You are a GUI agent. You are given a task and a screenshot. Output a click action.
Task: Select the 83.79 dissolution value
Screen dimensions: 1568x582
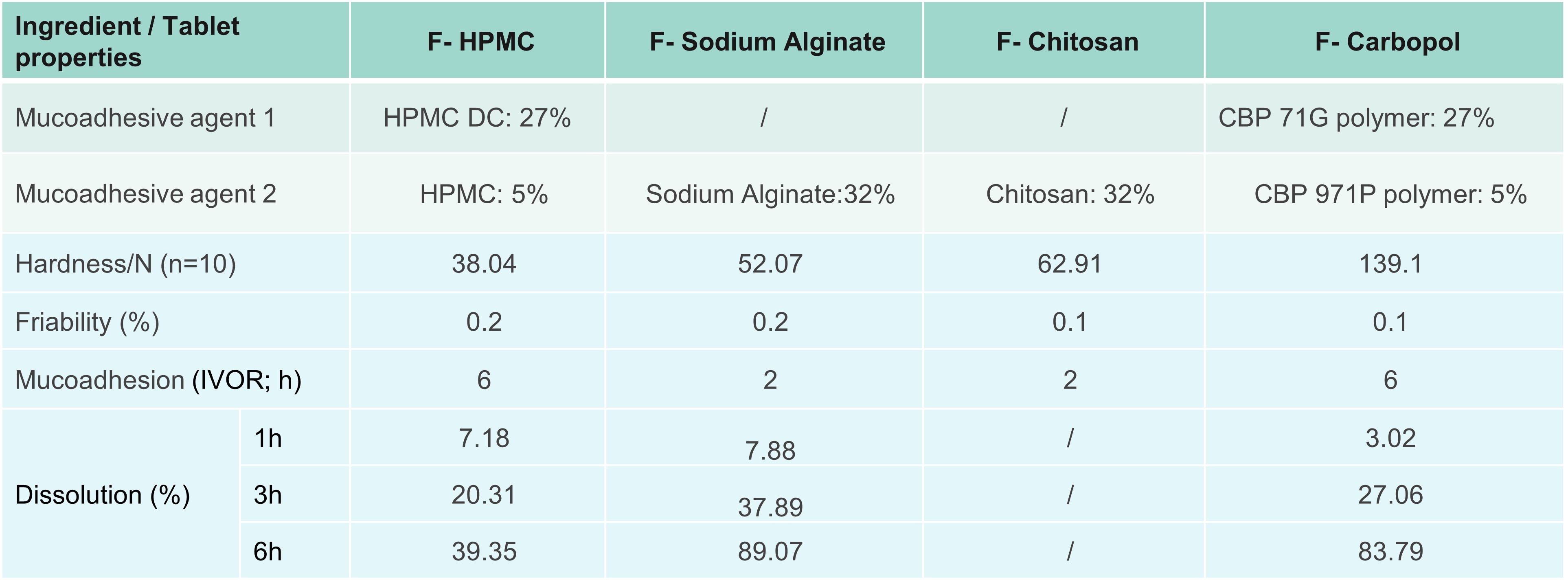(x=1390, y=551)
